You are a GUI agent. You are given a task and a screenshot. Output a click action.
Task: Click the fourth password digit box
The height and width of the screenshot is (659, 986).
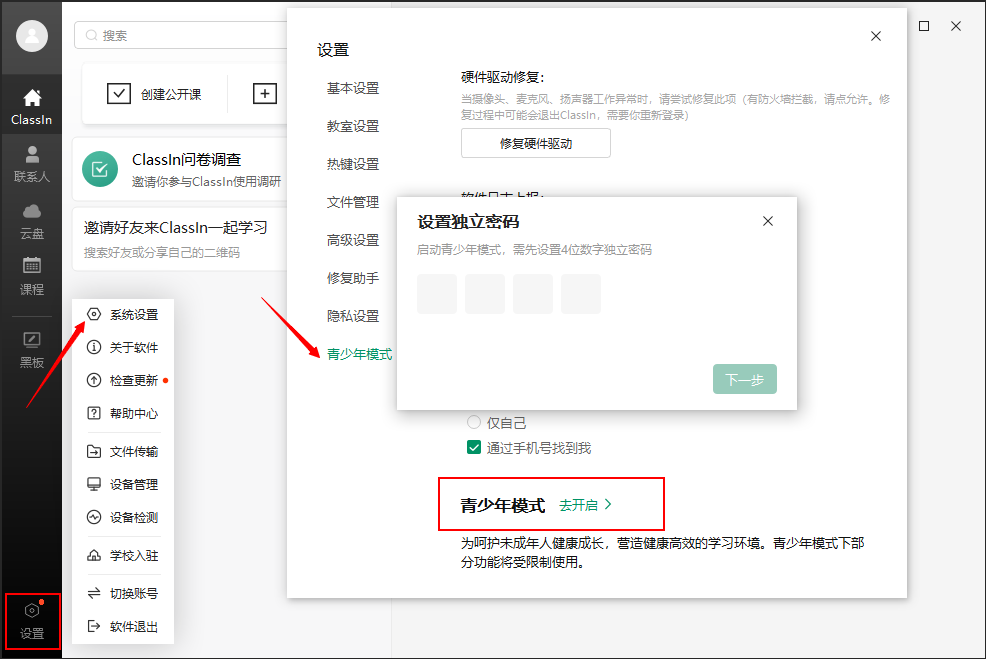[580, 294]
